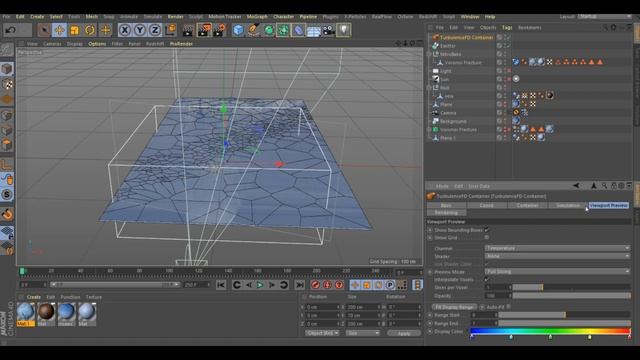This screenshot has width=640, height=360.
Task: Select Texture mode checkerboard icon
Action: click(x=7, y=84)
